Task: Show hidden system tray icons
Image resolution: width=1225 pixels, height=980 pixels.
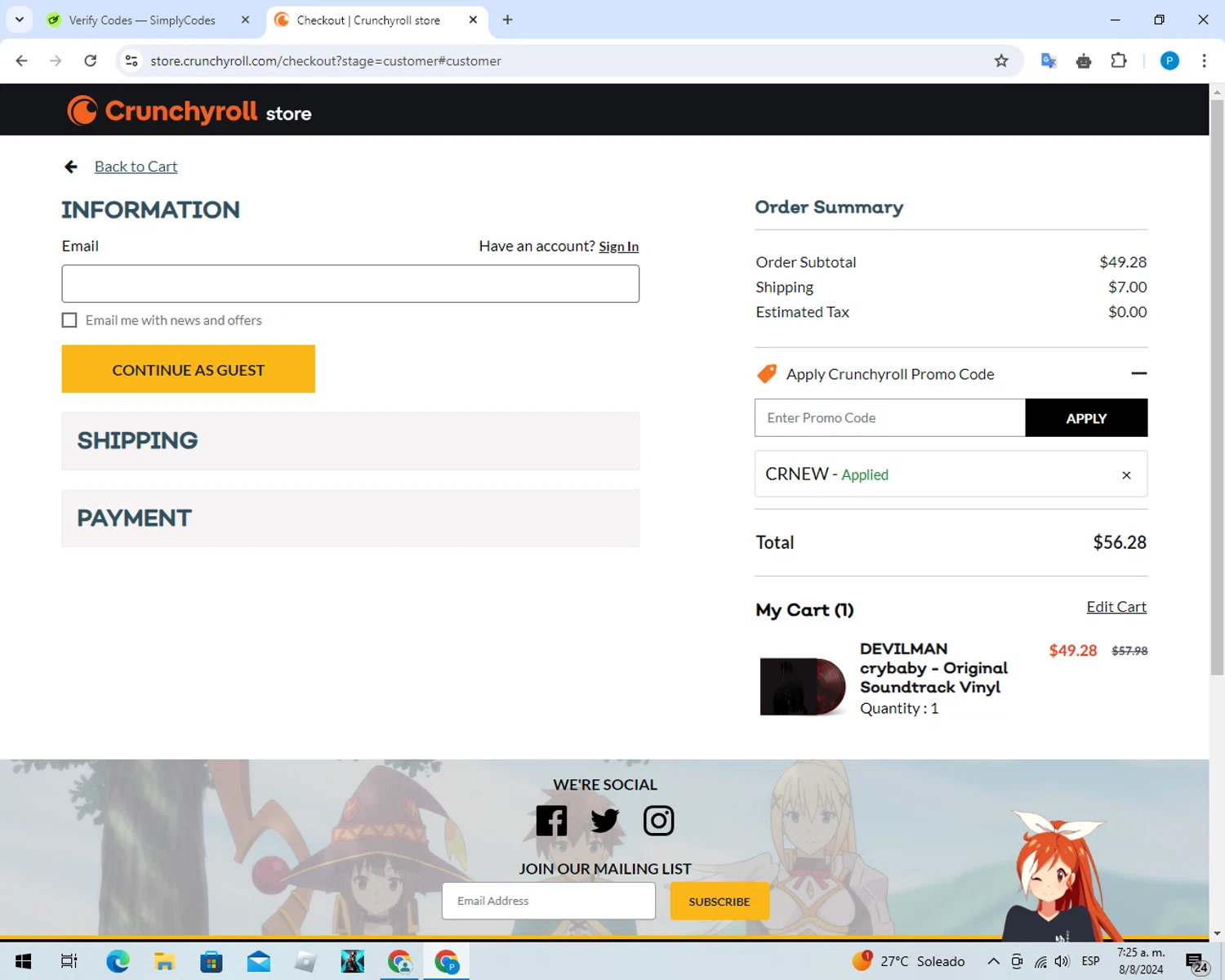Action: point(993,961)
